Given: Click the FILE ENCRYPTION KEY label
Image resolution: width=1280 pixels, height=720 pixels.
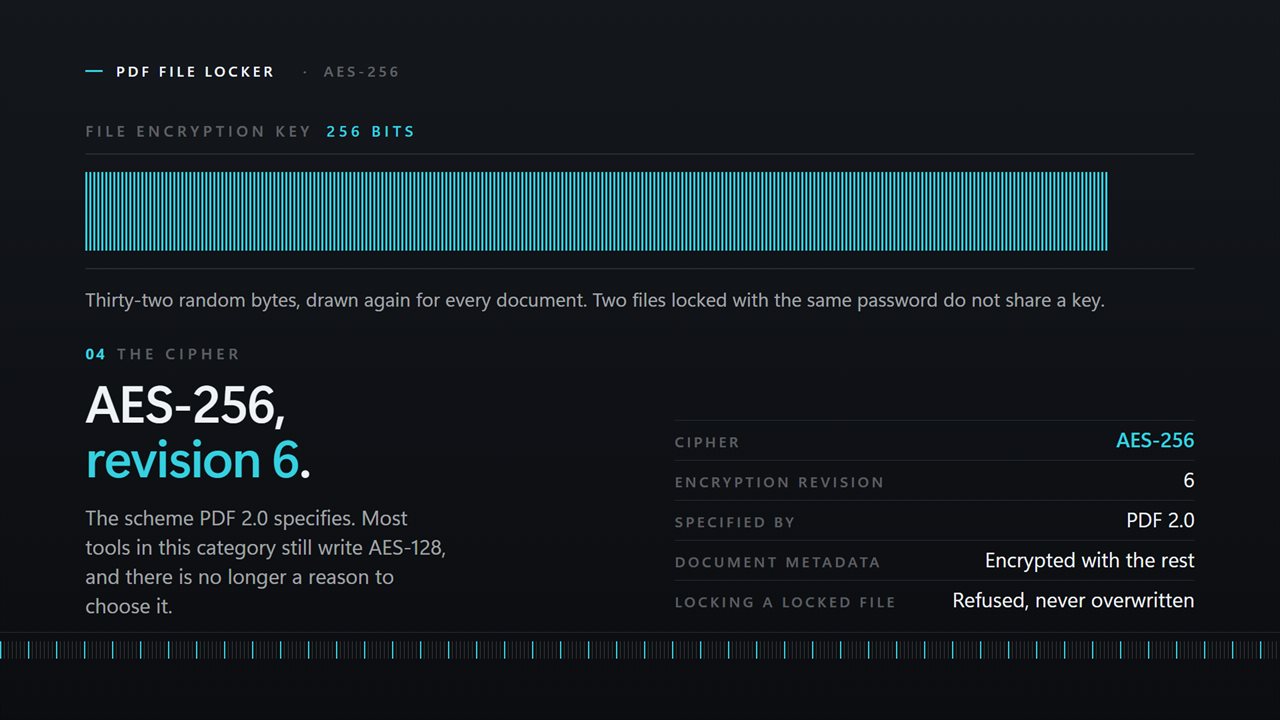Looking at the screenshot, I should [x=198, y=131].
